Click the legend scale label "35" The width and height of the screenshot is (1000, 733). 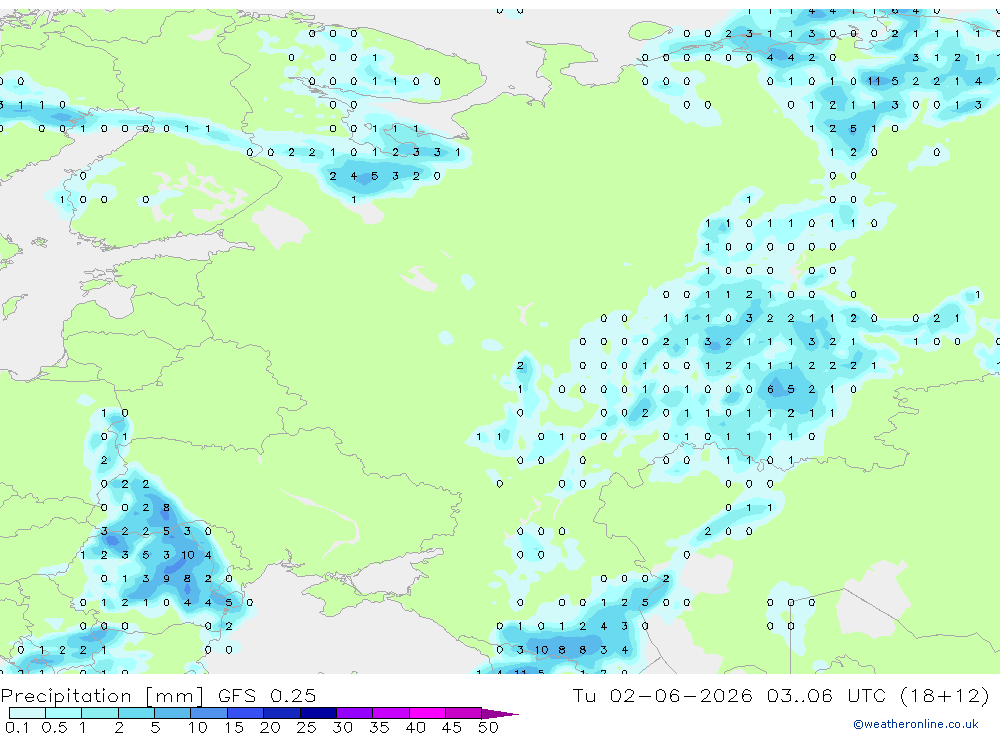[x=379, y=727]
